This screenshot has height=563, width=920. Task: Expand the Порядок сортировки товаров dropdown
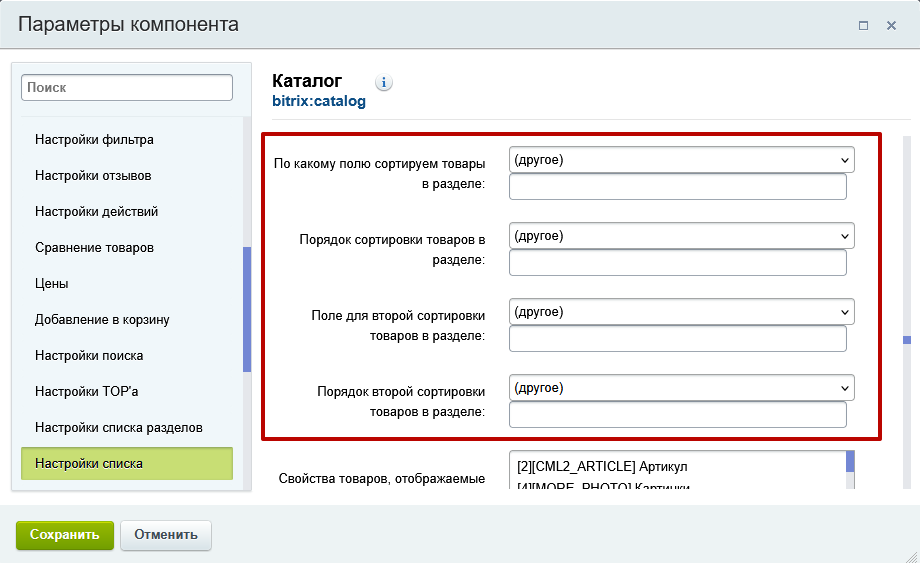pos(681,236)
